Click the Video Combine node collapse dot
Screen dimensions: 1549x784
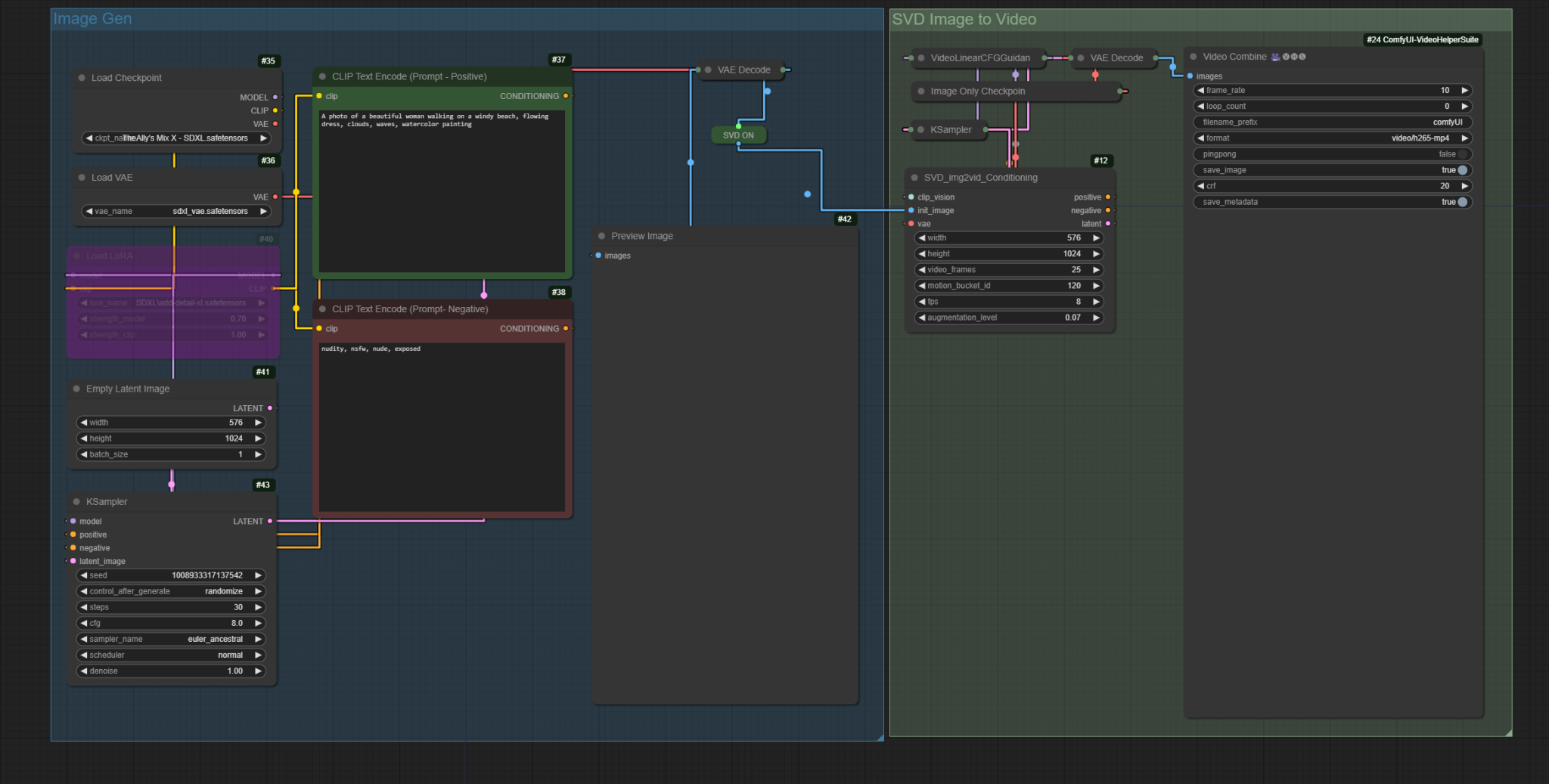[1194, 57]
